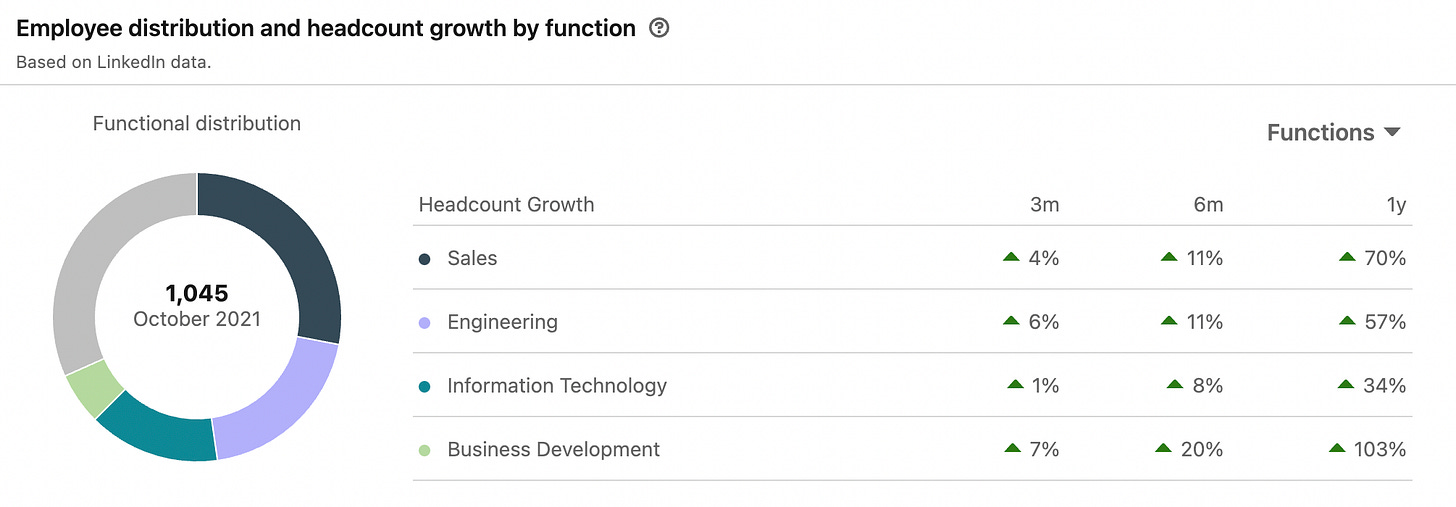
Task: Click the Information Technology teal dot
Action: [425, 386]
